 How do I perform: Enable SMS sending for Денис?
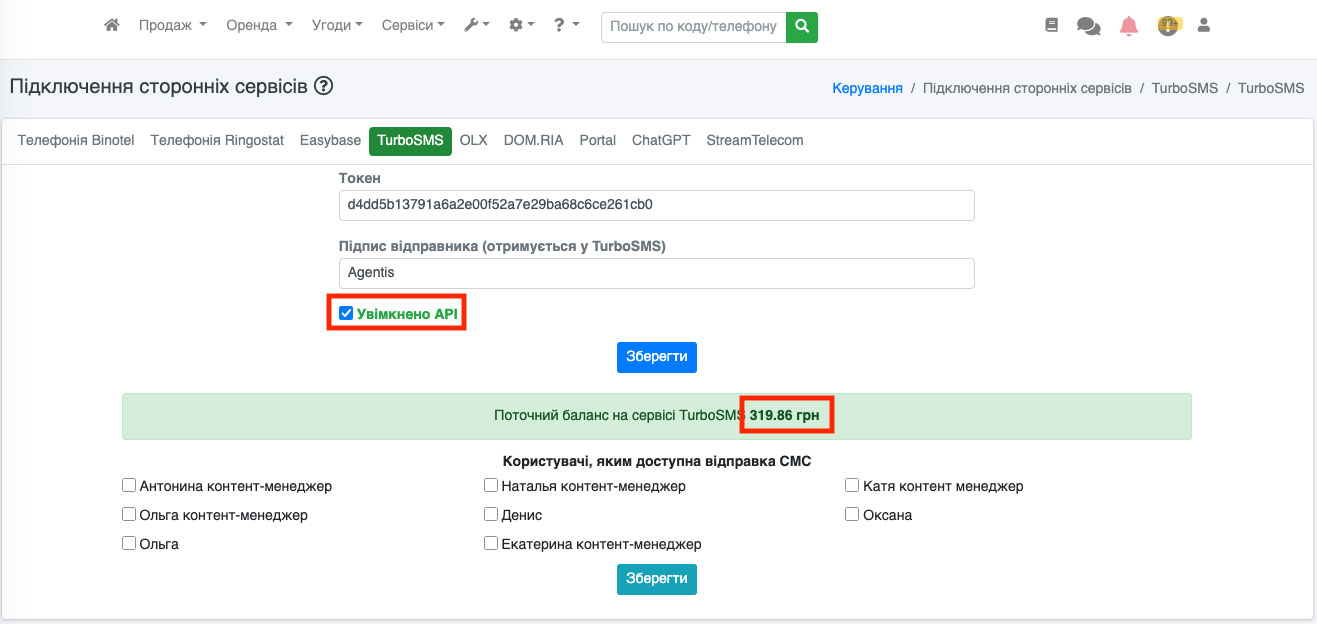click(491, 515)
